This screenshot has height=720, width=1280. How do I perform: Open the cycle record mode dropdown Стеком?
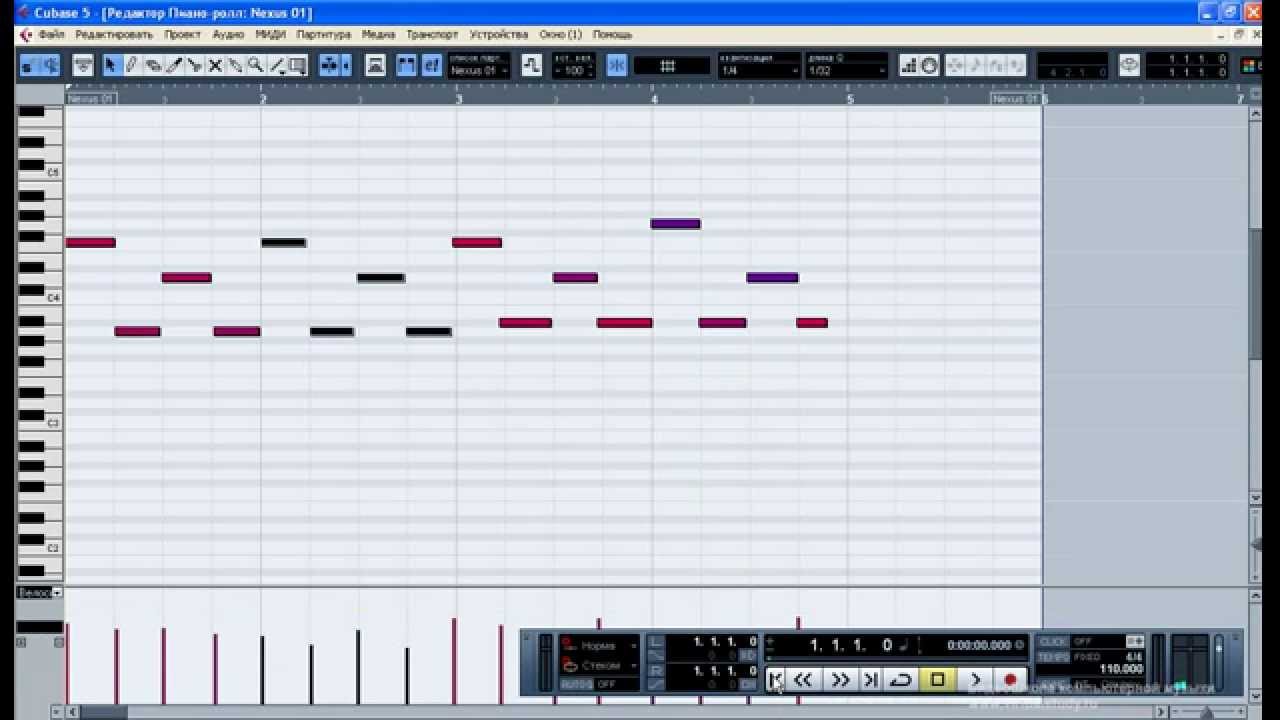[600, 665]
